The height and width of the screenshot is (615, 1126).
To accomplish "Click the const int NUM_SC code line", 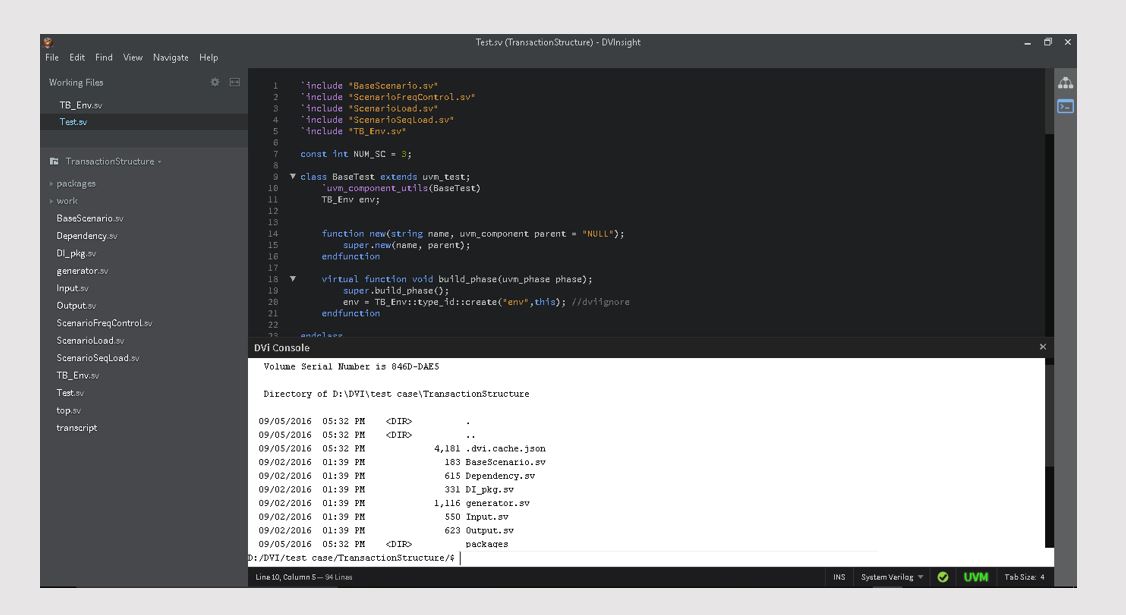I will [x=356, y=154].
